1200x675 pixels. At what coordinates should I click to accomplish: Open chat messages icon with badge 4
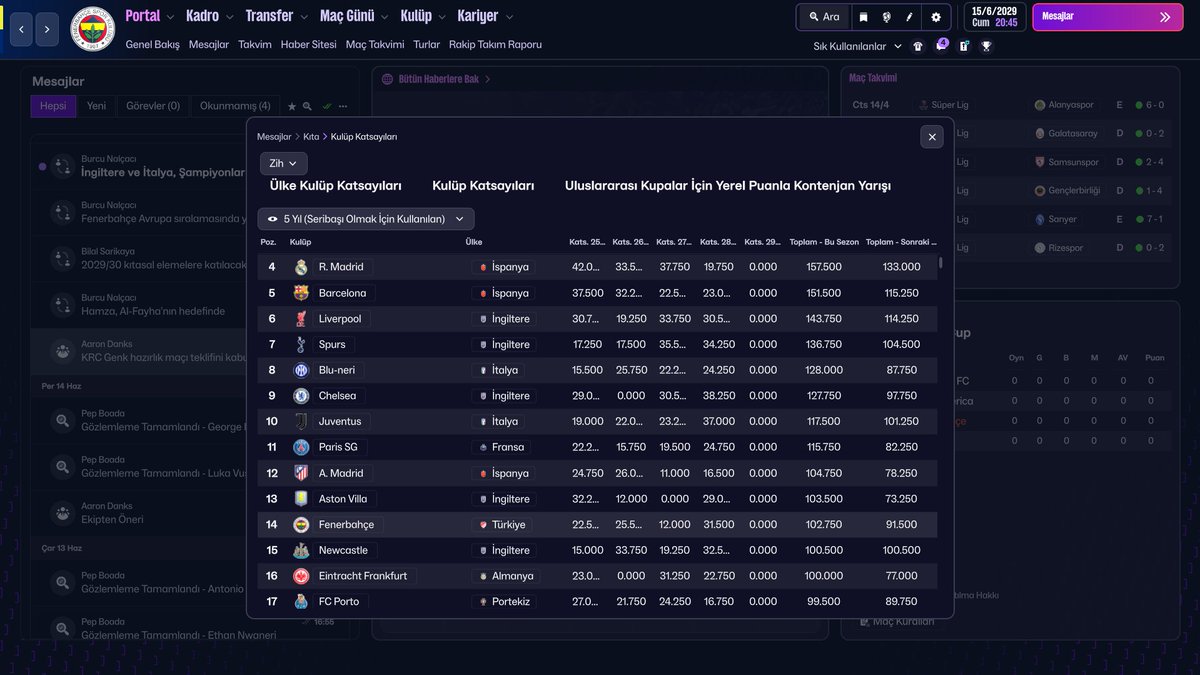(x=941, y=46)
